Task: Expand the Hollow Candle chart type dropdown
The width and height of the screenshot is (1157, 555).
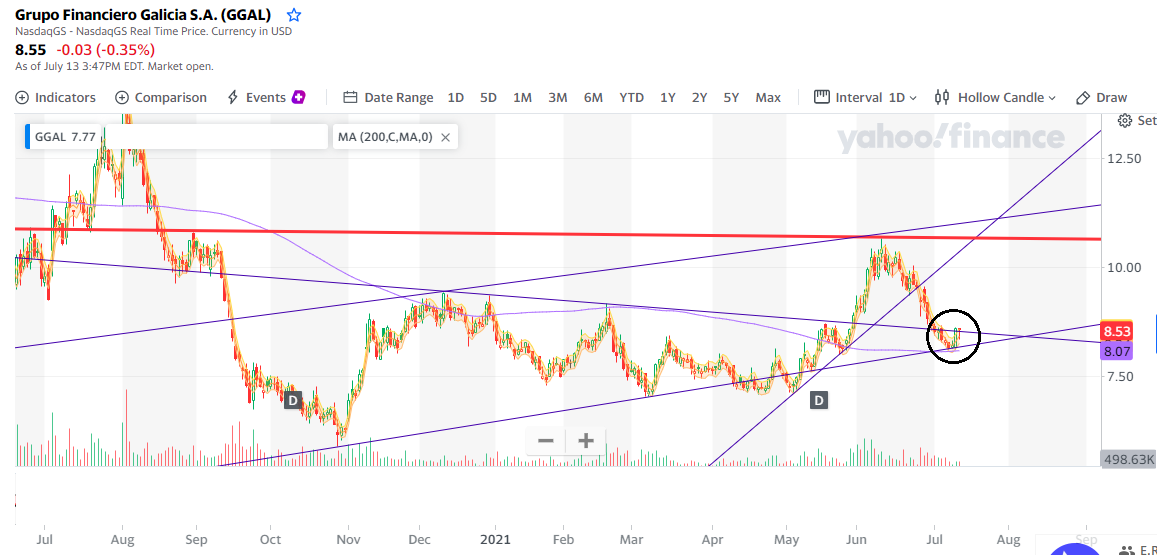Action: [x=995, y=97]
